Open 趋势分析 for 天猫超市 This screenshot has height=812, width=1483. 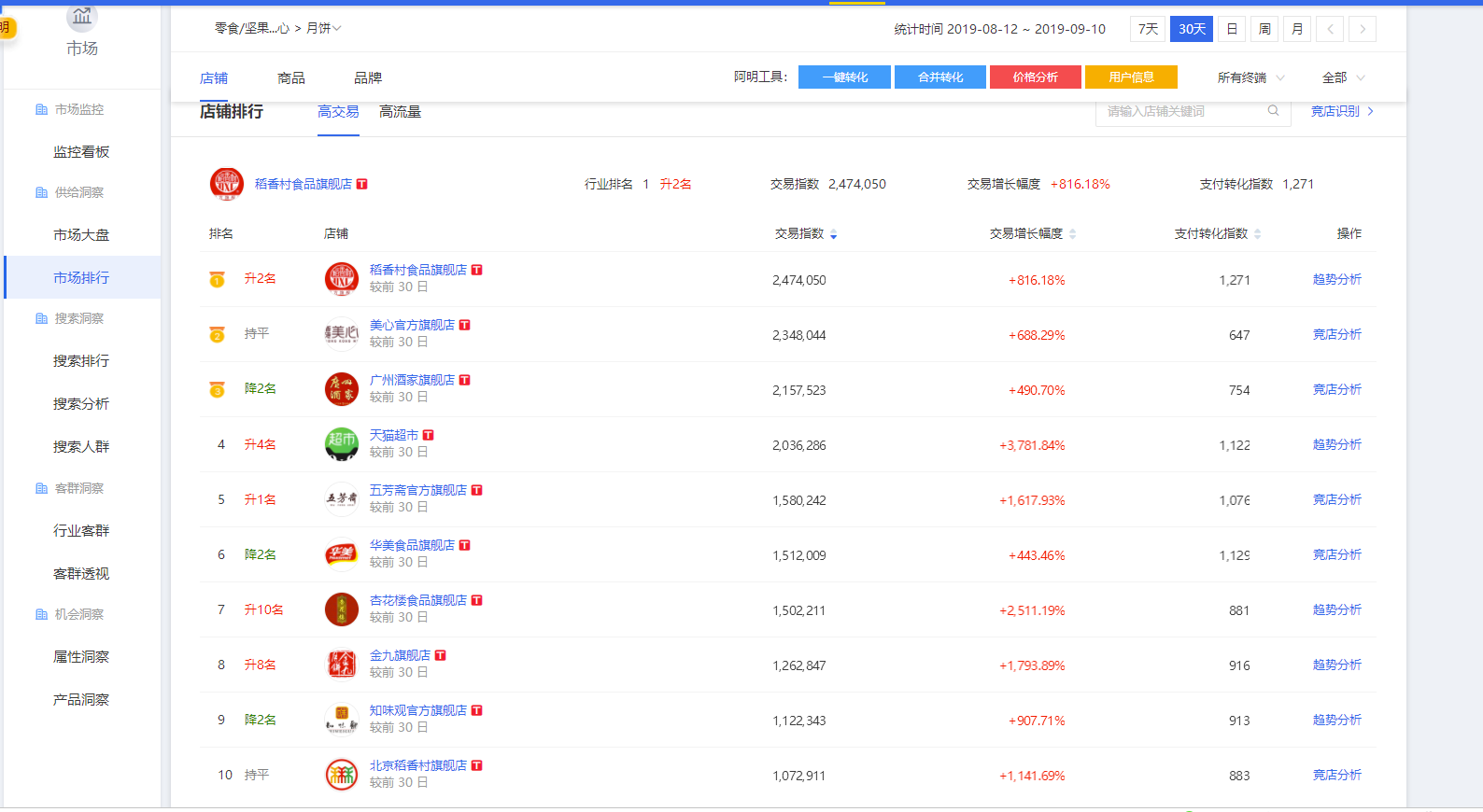1336,445
